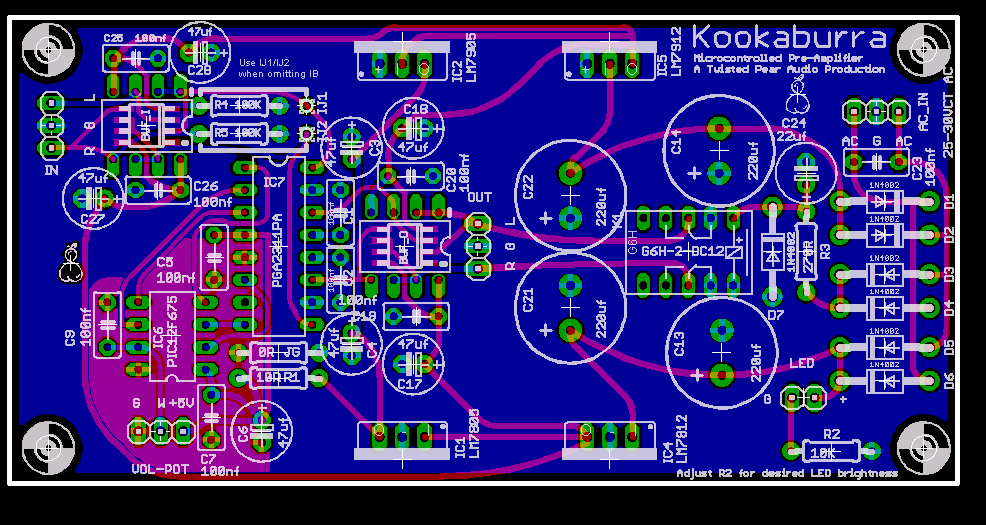Screen dimensions: 986x525
Task: Select the C18 47uf capacitor
Action: pyautogui.click(x=413, y=128)
